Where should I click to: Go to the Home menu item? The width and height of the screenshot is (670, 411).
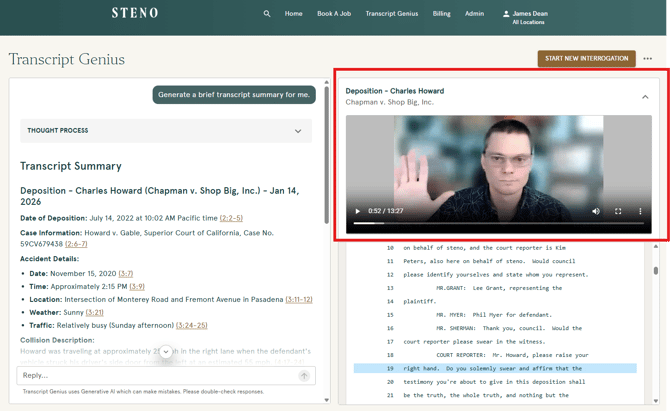[x=293, y=14]
